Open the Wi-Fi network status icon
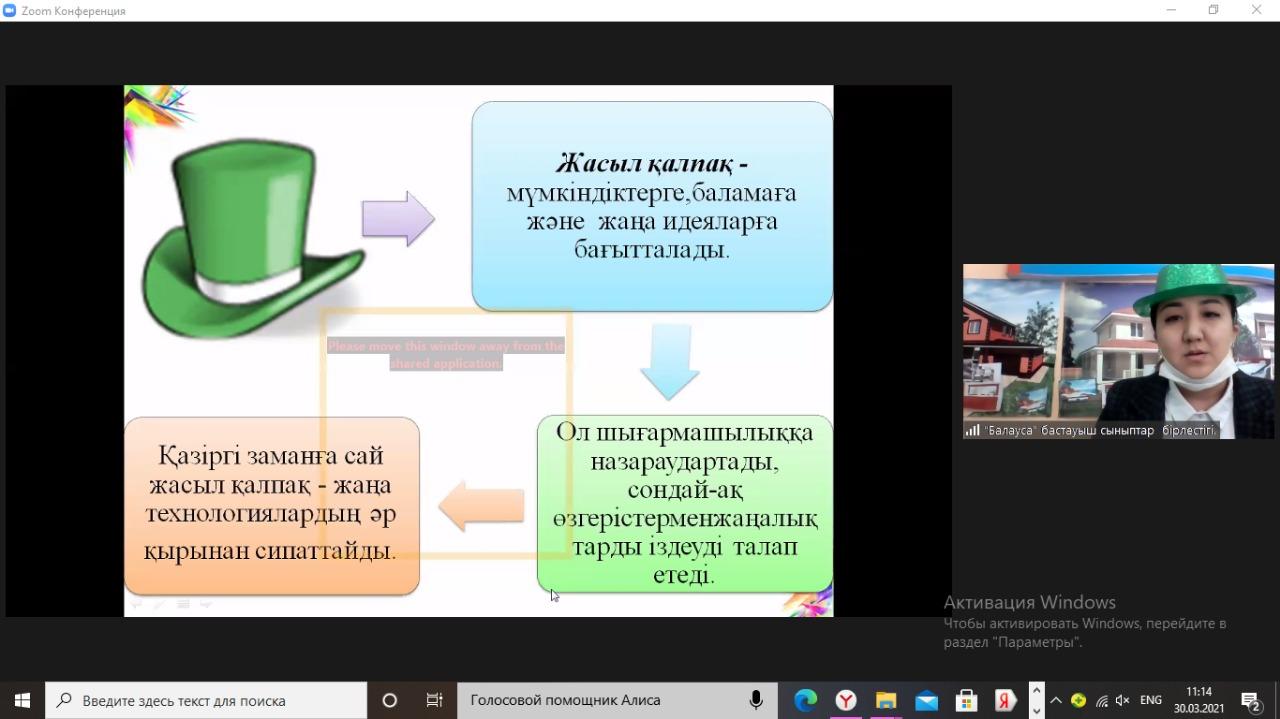Image resolution: width=1280 pixels, height=719 pixels. (1101, 701)
